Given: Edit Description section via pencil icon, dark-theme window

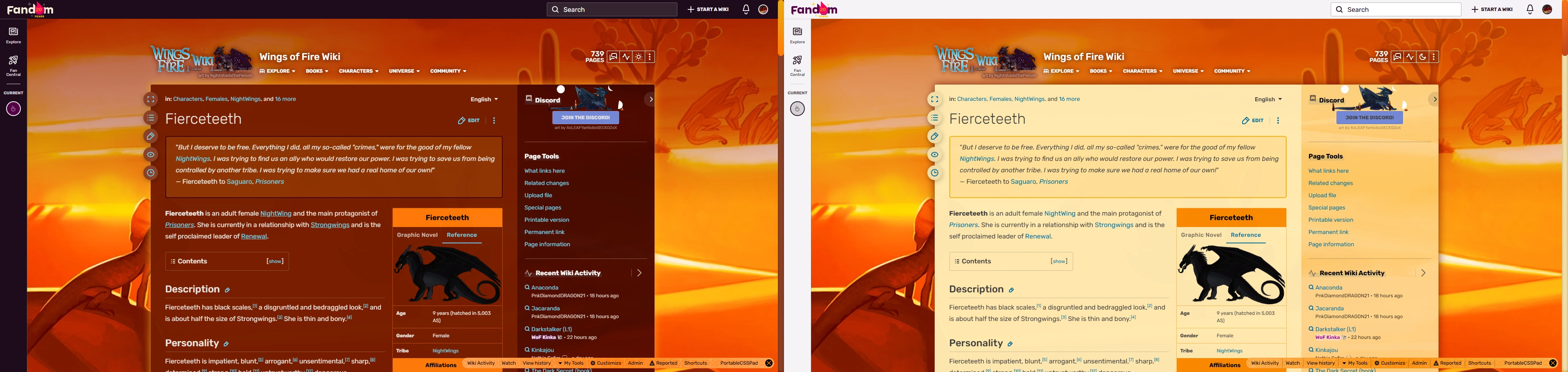Looking at the screenshot, I should pyautogui.click(x=227, y=290).
